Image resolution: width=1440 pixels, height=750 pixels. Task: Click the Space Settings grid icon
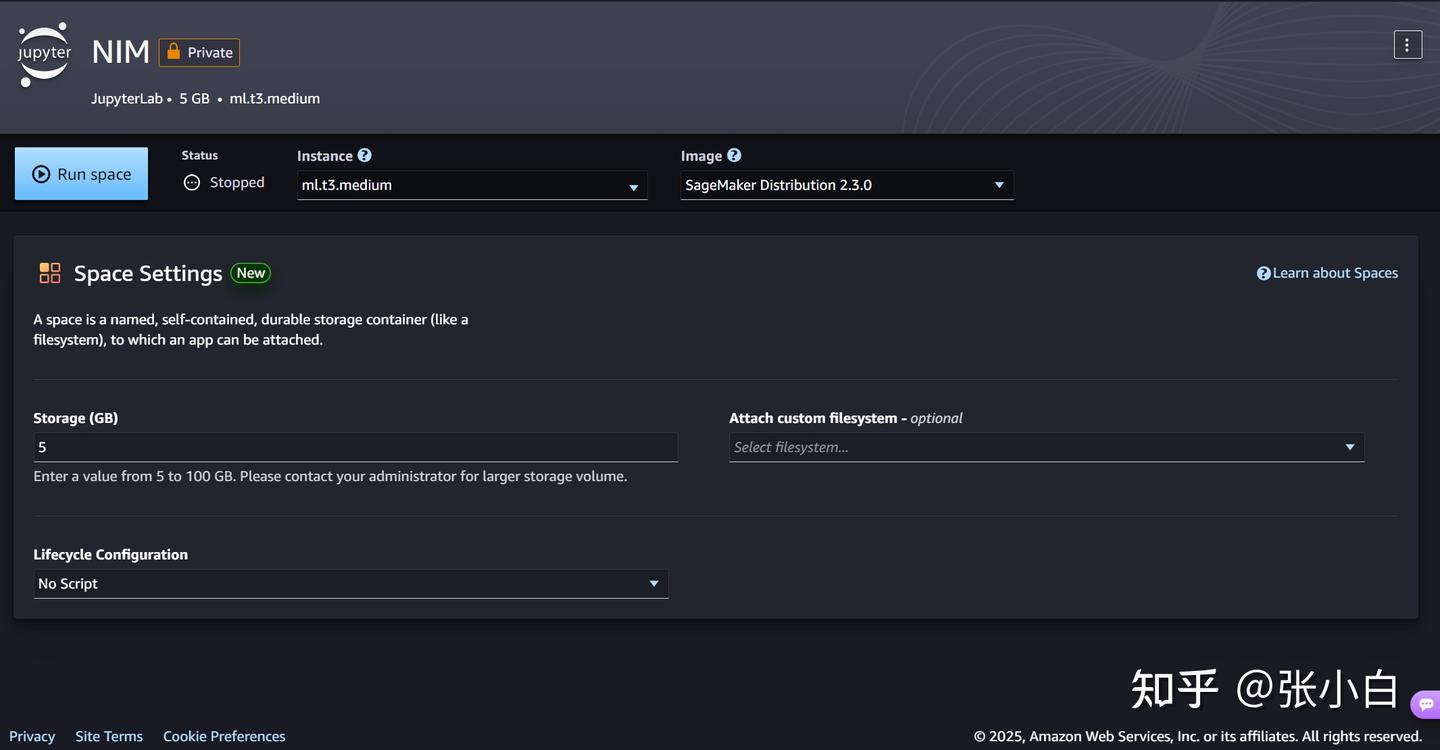[50, 273]
